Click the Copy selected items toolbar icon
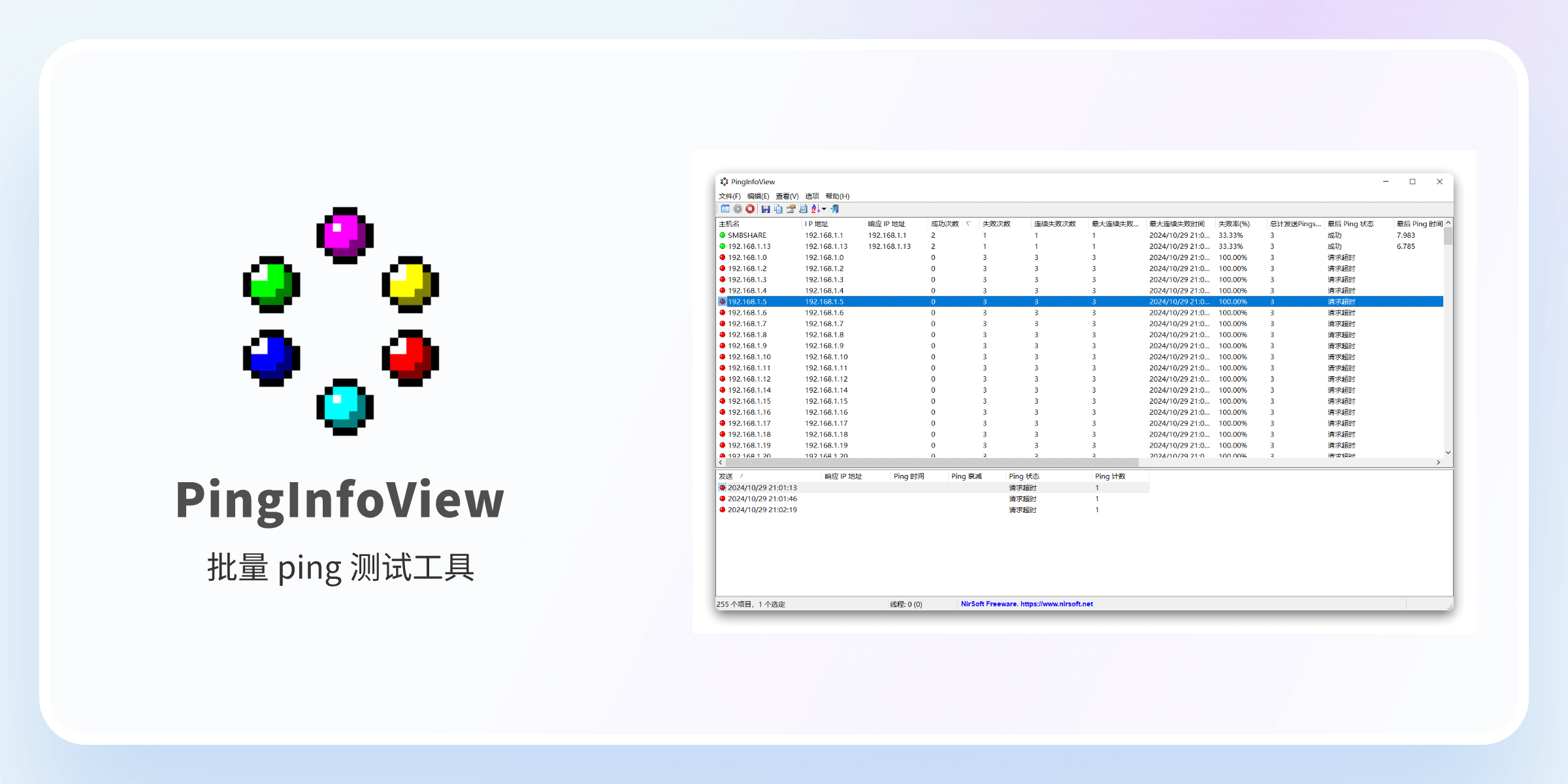The height and width of the screenshot is (784, 1568). pos(778,209)
